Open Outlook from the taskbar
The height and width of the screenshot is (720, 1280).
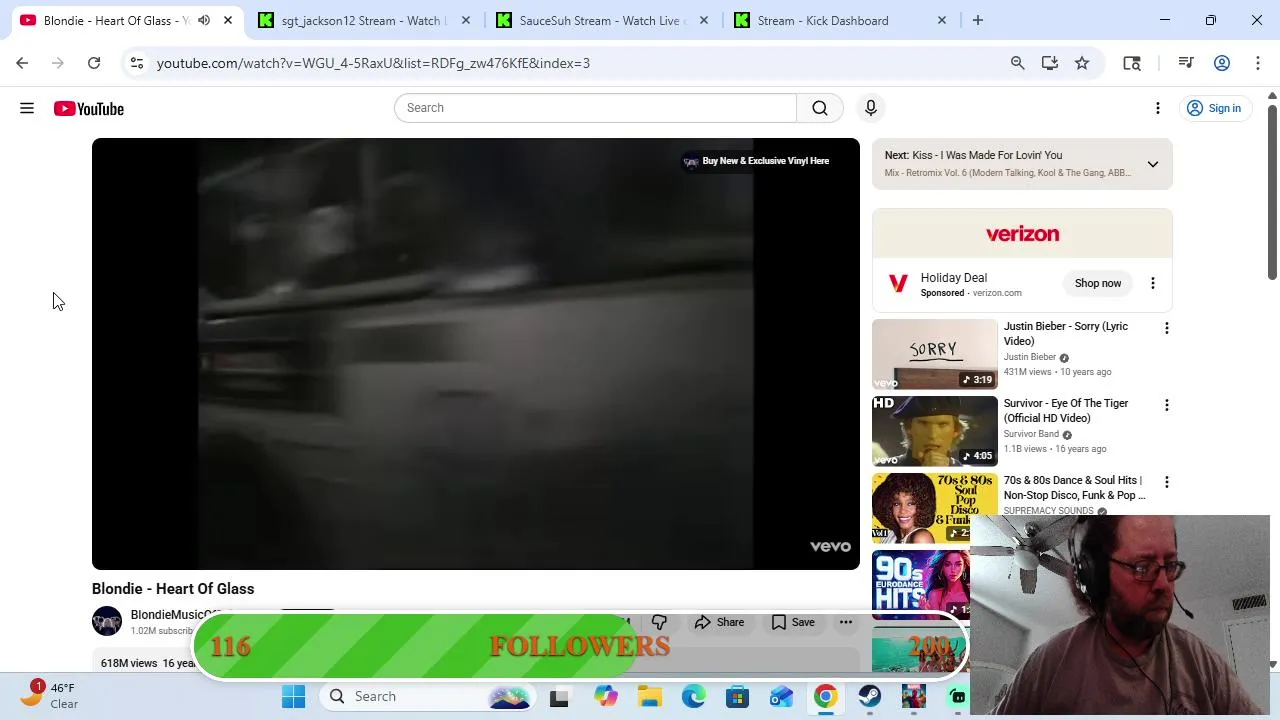(x=781, y=696)
